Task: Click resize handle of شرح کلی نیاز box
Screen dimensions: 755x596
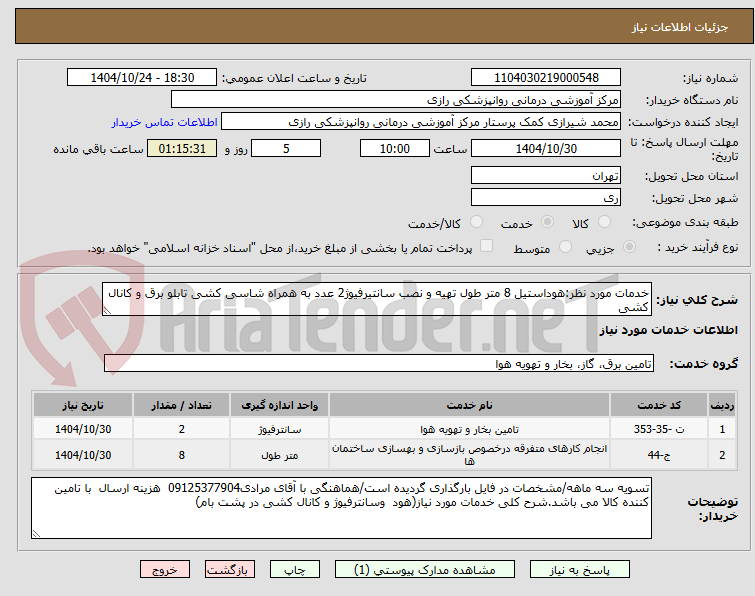Action: 107,311
